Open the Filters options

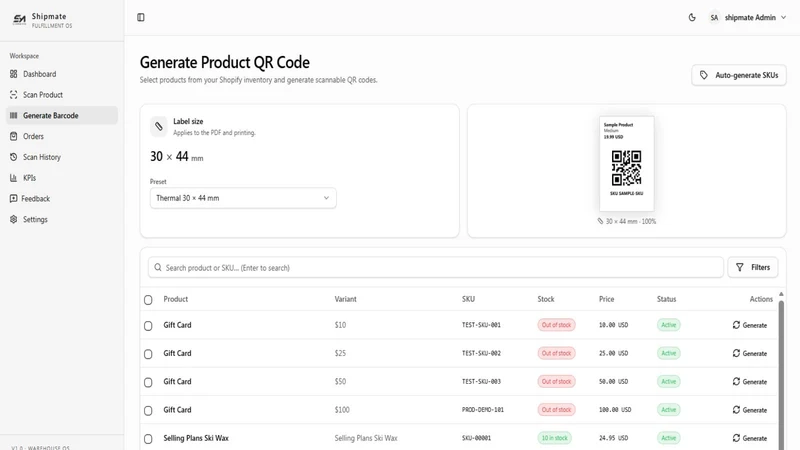tap(753, 267)
